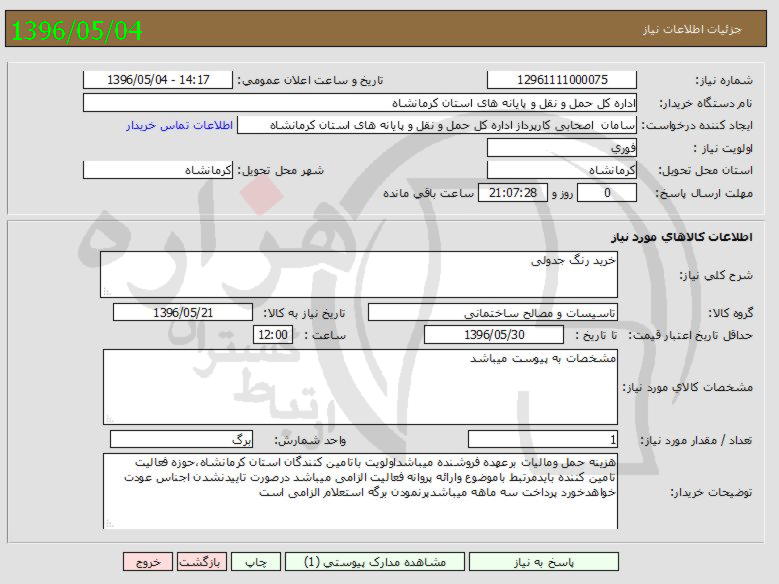Image resolution: width=779 pixels, height=584 pixels.
Task: Click the شهر محل تحویل field
Action: pyautogui.click(x=158, y=170)
